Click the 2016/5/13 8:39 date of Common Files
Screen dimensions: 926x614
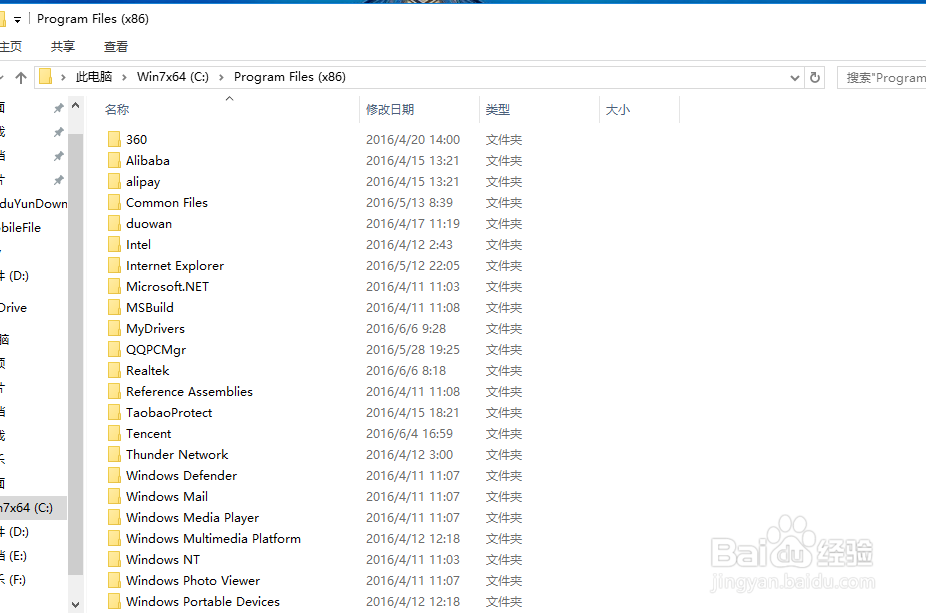coord(409,203)
